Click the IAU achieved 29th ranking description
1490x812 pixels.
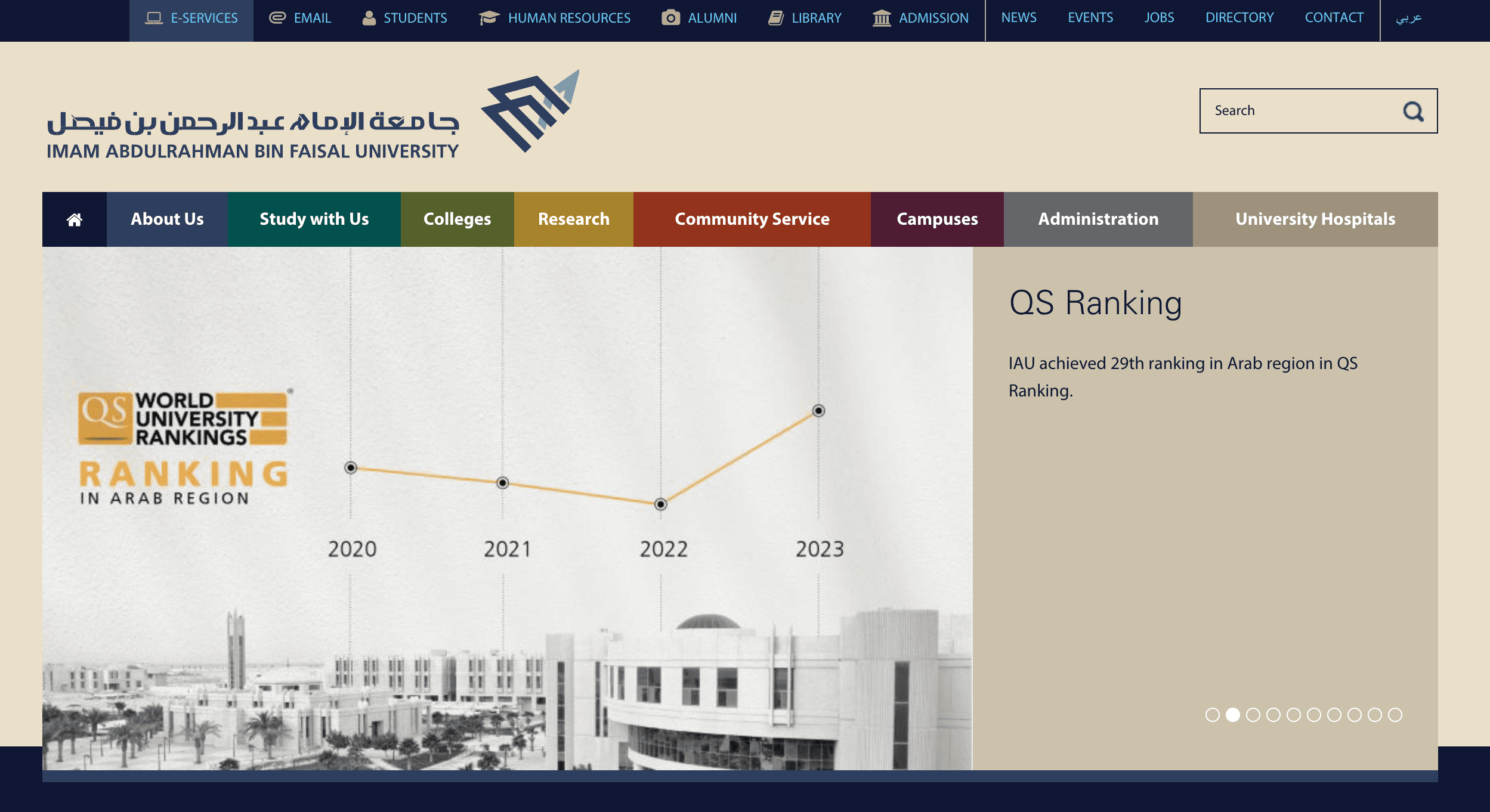coord(1183,377)
